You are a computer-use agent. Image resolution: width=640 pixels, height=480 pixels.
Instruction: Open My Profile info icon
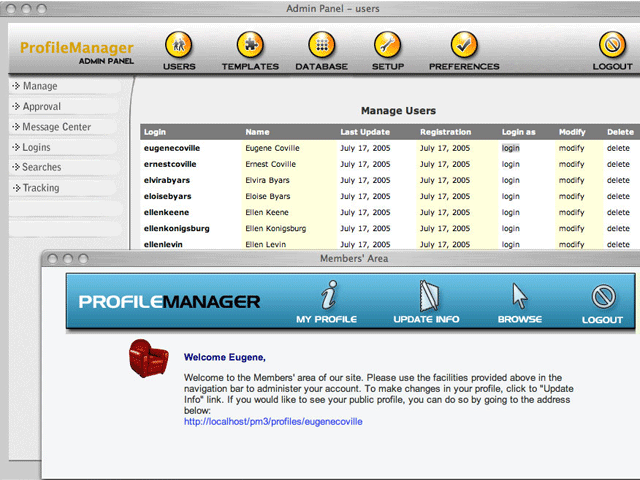pyautogui.click(x=326, y=298)
